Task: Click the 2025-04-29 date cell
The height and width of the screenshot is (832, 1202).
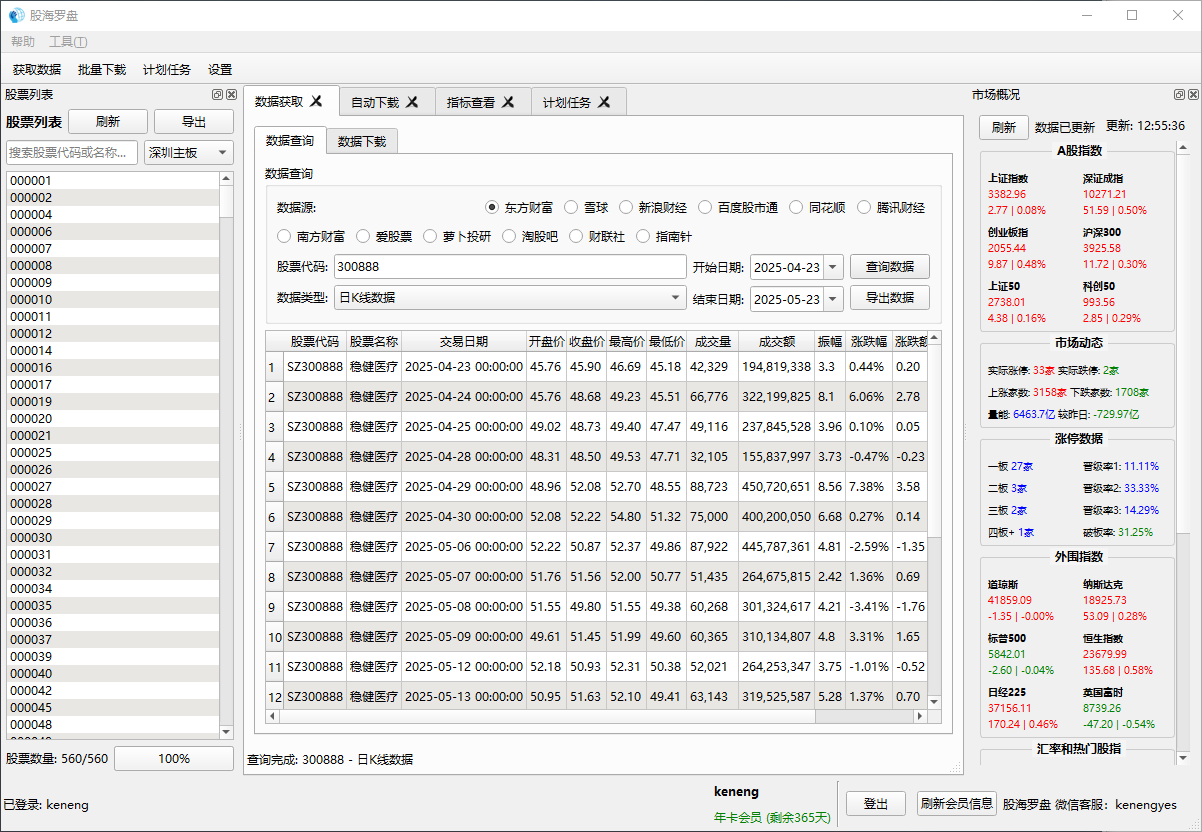Action: coord(464,487)
